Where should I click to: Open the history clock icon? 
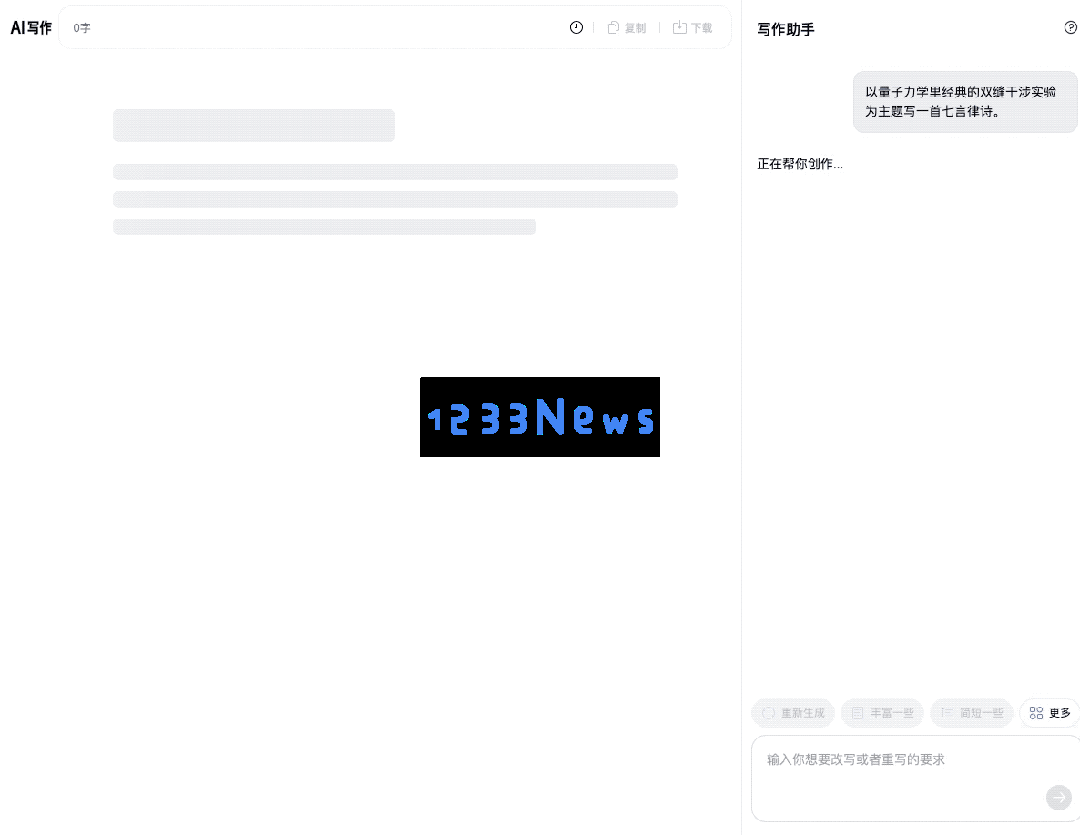coord(576,28)
